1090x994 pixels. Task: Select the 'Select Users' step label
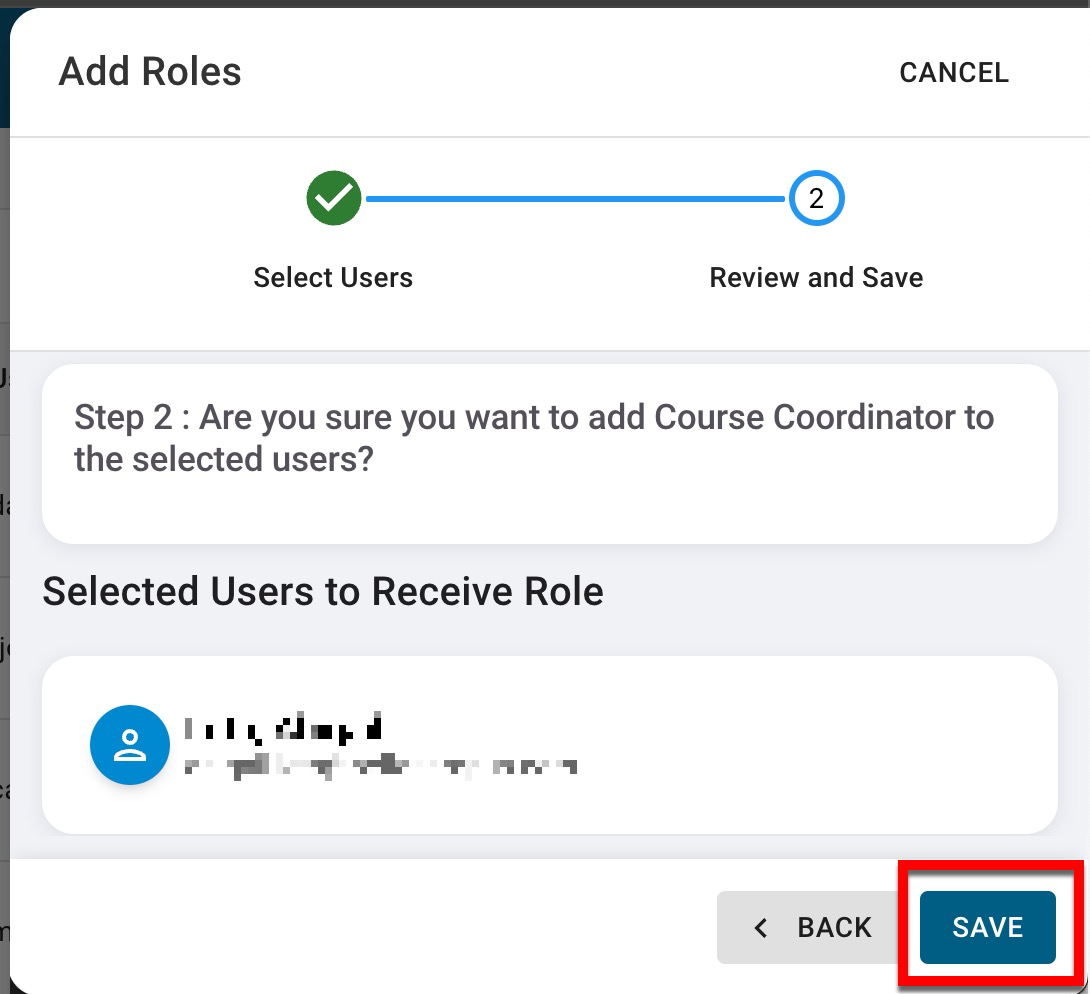pyautogui.click(x=333, y=277)
